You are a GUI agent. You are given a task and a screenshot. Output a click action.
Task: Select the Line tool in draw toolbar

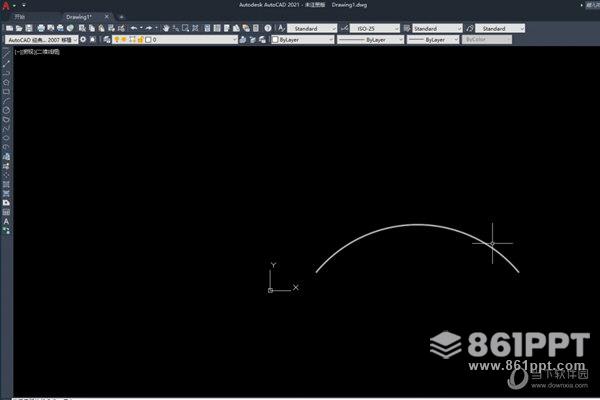[x=6, y=54]
